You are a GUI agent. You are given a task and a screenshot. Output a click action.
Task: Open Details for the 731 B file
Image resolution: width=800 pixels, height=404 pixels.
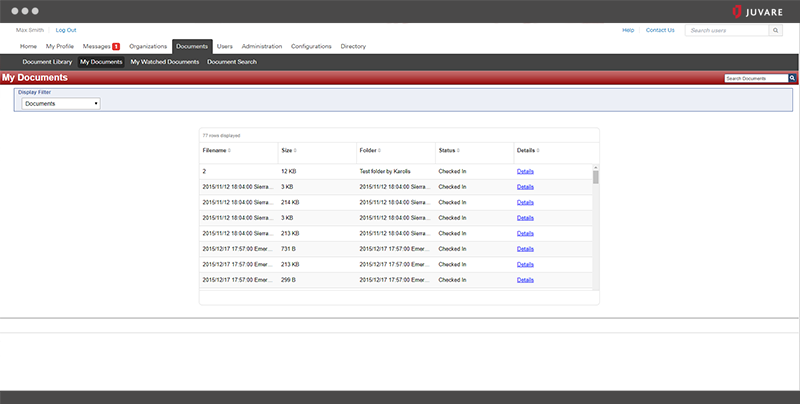[525, 249]
